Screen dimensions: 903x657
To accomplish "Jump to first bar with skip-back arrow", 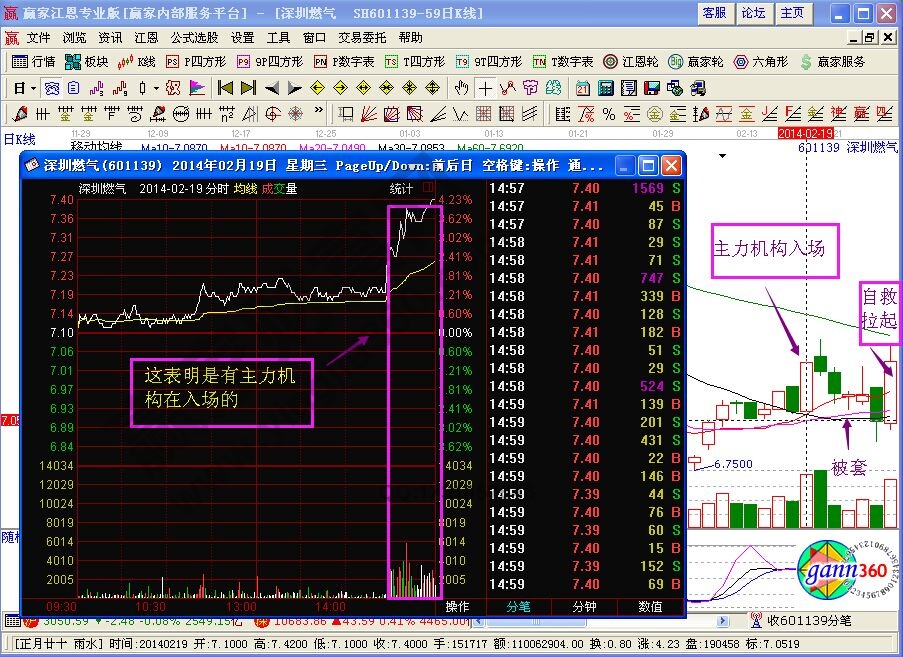I will (x=225, y=88).
